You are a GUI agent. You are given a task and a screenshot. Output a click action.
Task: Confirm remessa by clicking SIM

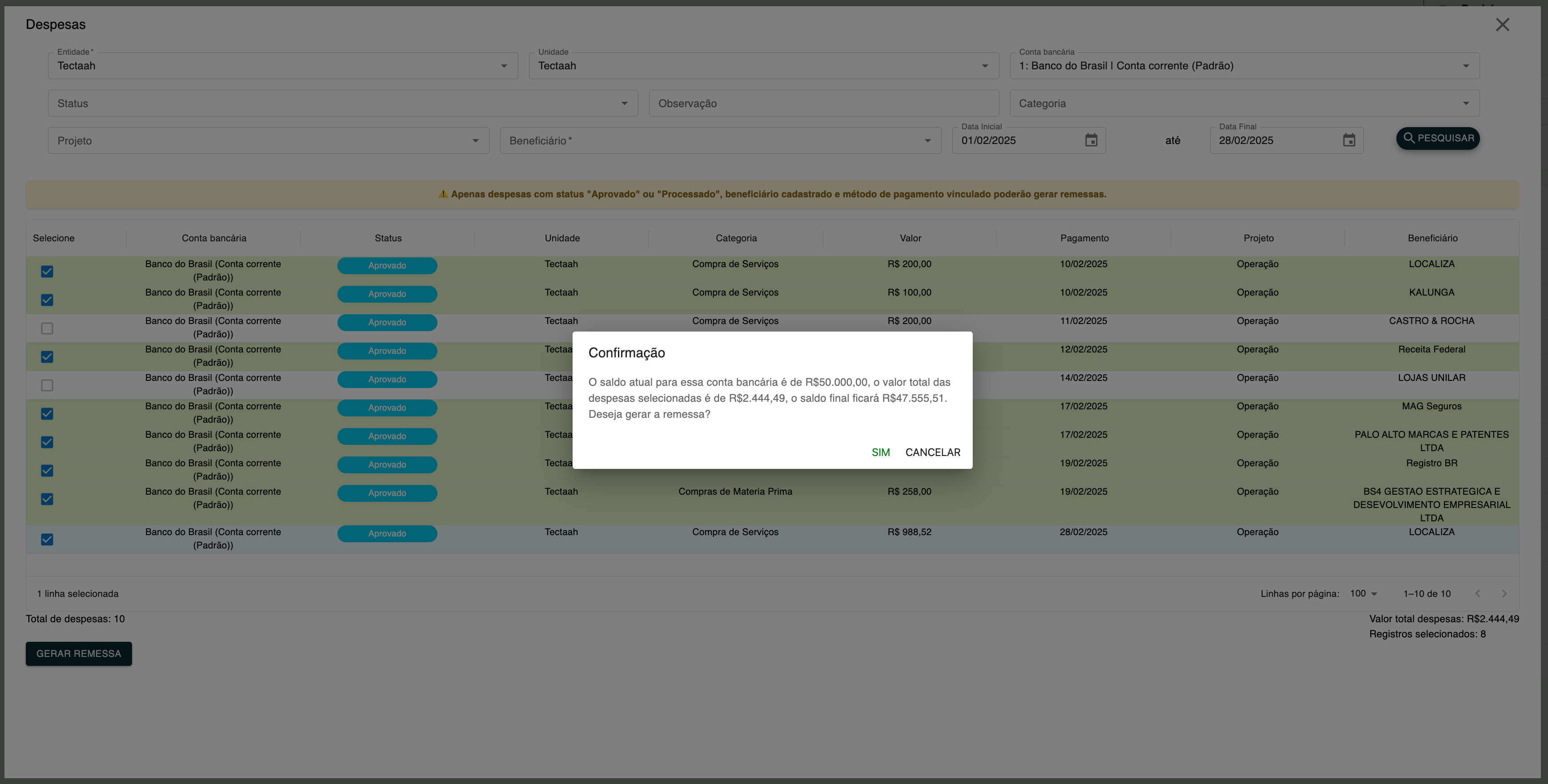(x=880, y=452)
